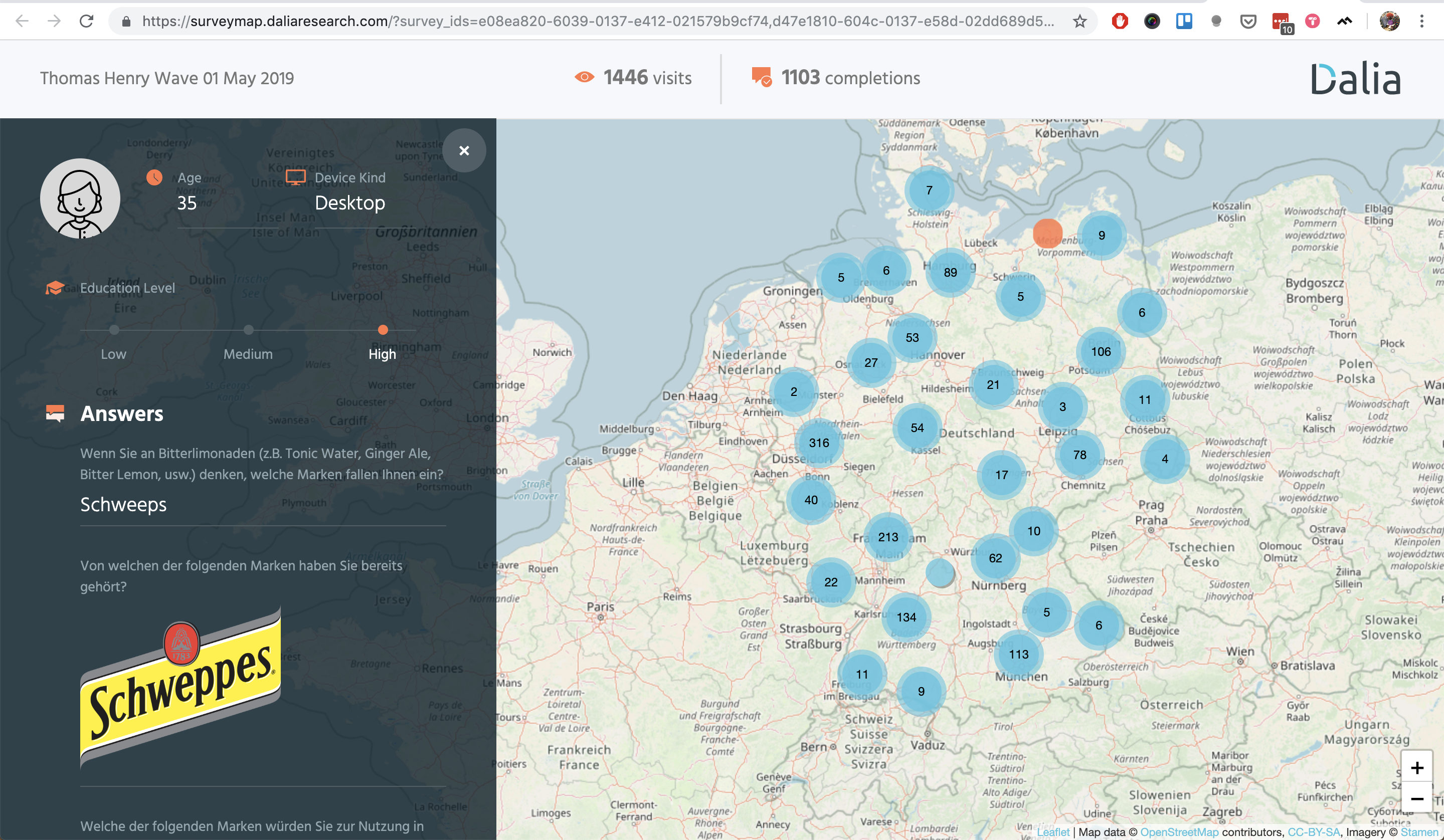Click the Answers speech bubble icon
This screenshot has width=1444, height=840.
pyautogui.click(x=55, y=413)
